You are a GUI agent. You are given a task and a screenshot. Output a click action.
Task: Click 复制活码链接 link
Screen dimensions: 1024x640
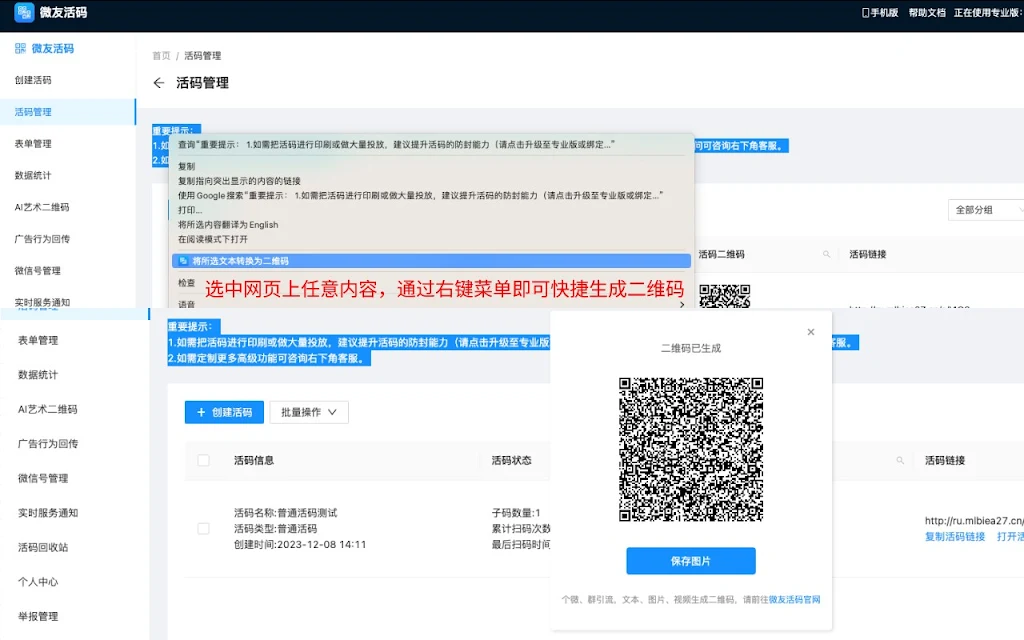click(955, 537)
